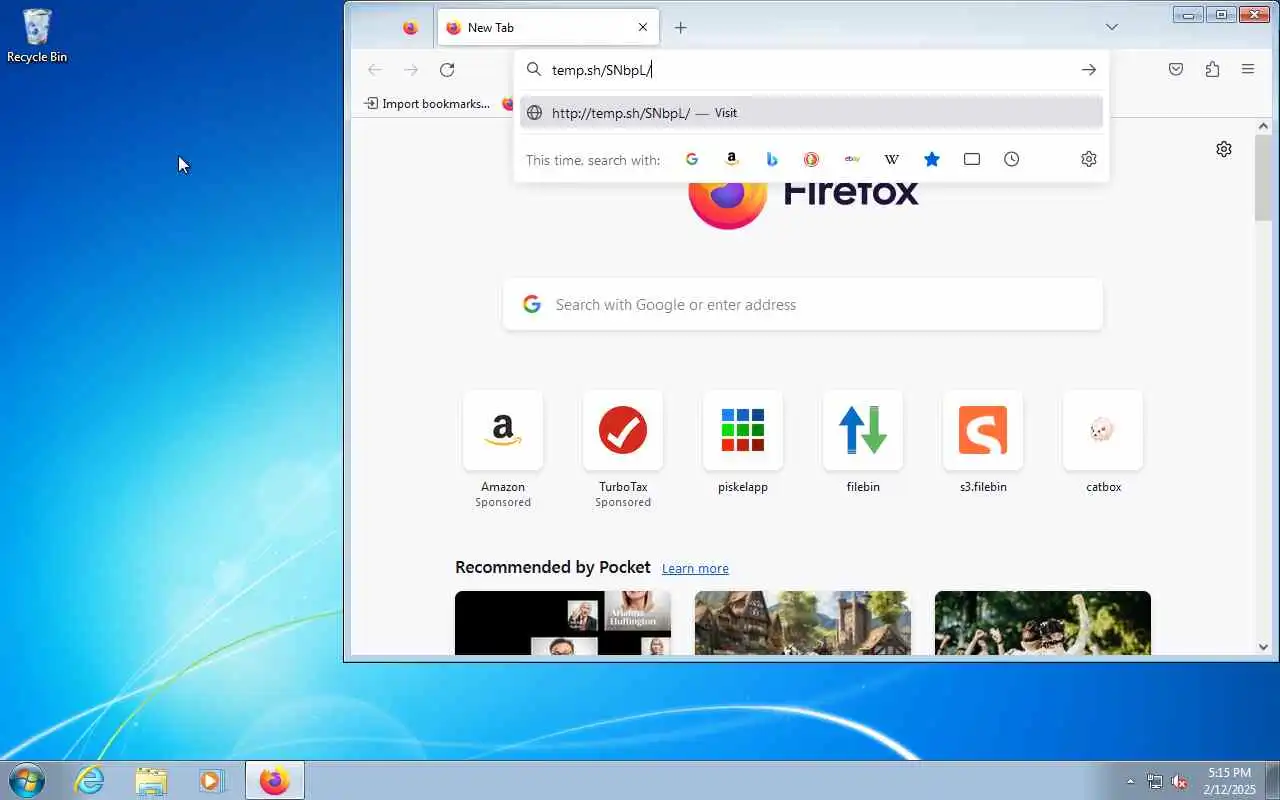The height and width of the screenshot is (800, 1280).
Task: Open the Firefox application menu
Action: 1248,69
